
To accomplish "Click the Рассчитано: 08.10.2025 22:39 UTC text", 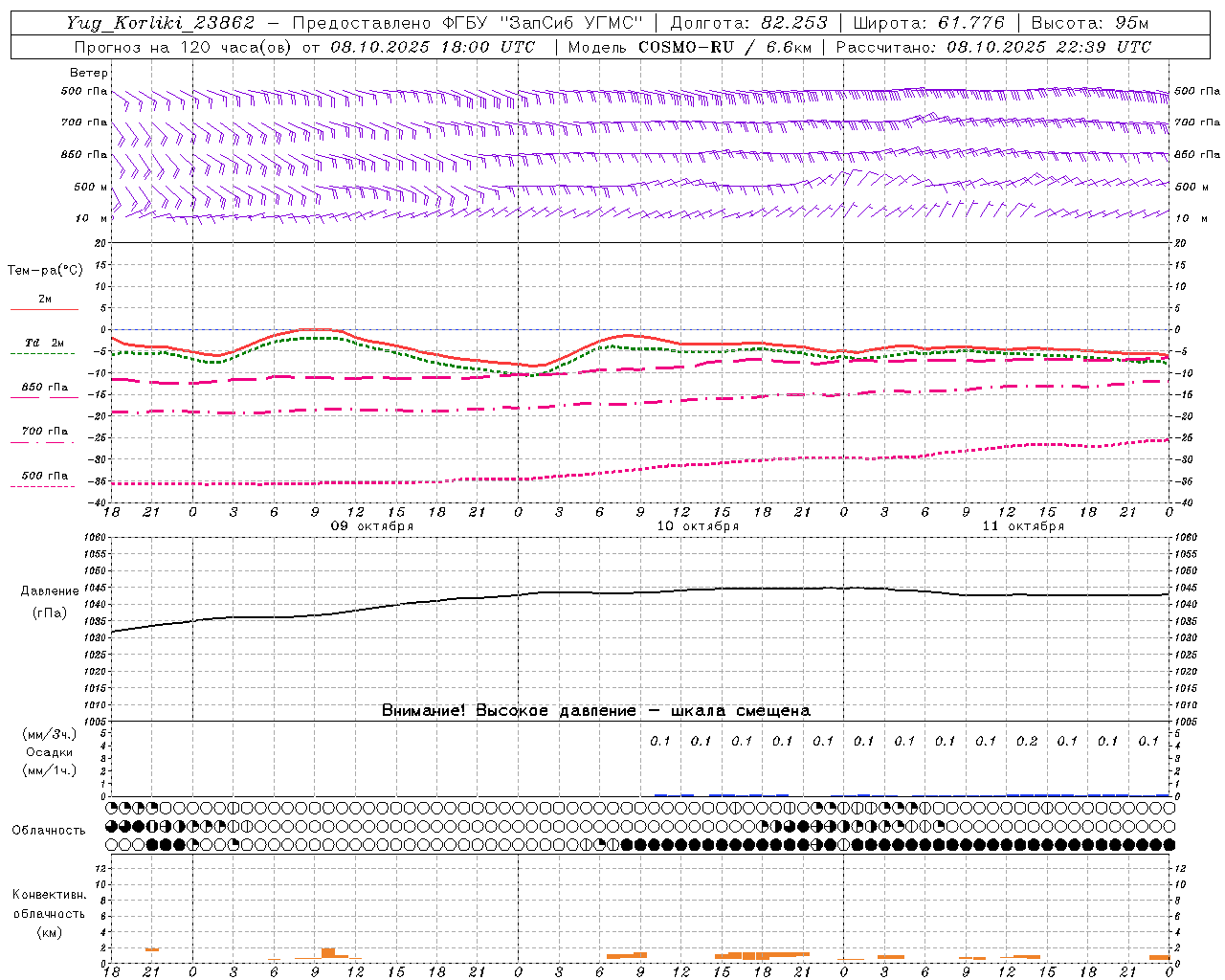I will coord(993,47).
